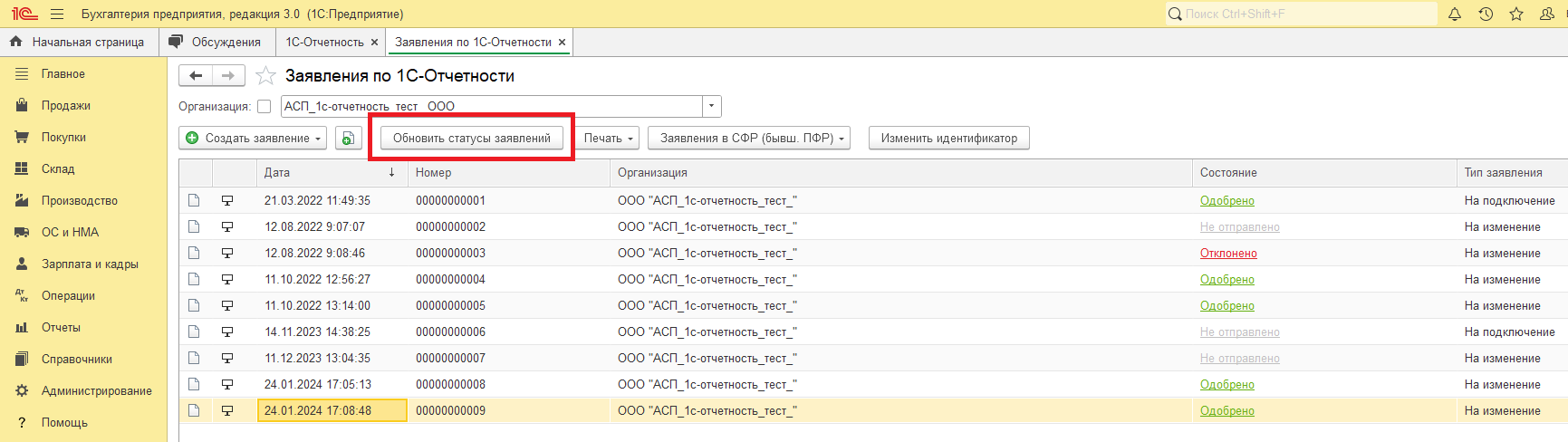Click organization input field АСП_1с-отчетность_тест
This screenshot has width=1568, height=442.
pos(492,106)
